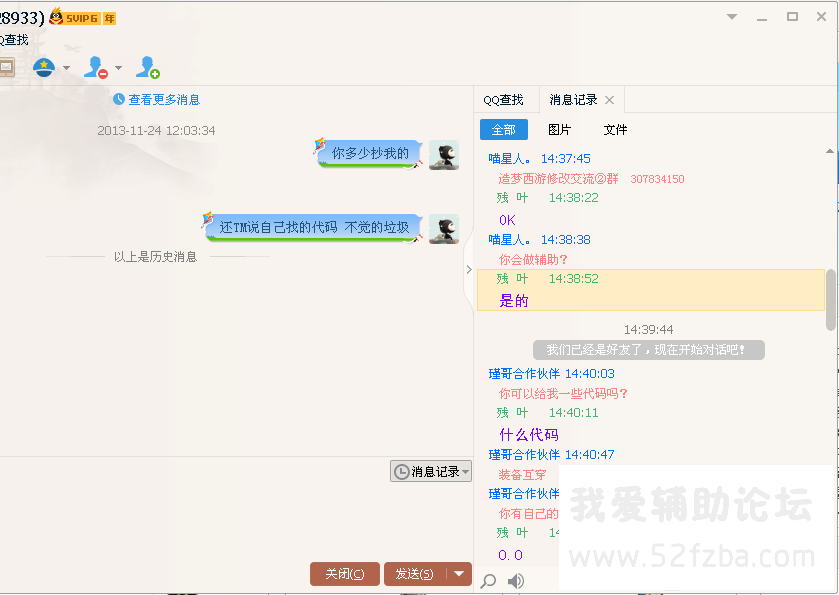Click the speaker sound icon
Image resolution: width=839 pixels, height=595 pixels.
[516, 581]
